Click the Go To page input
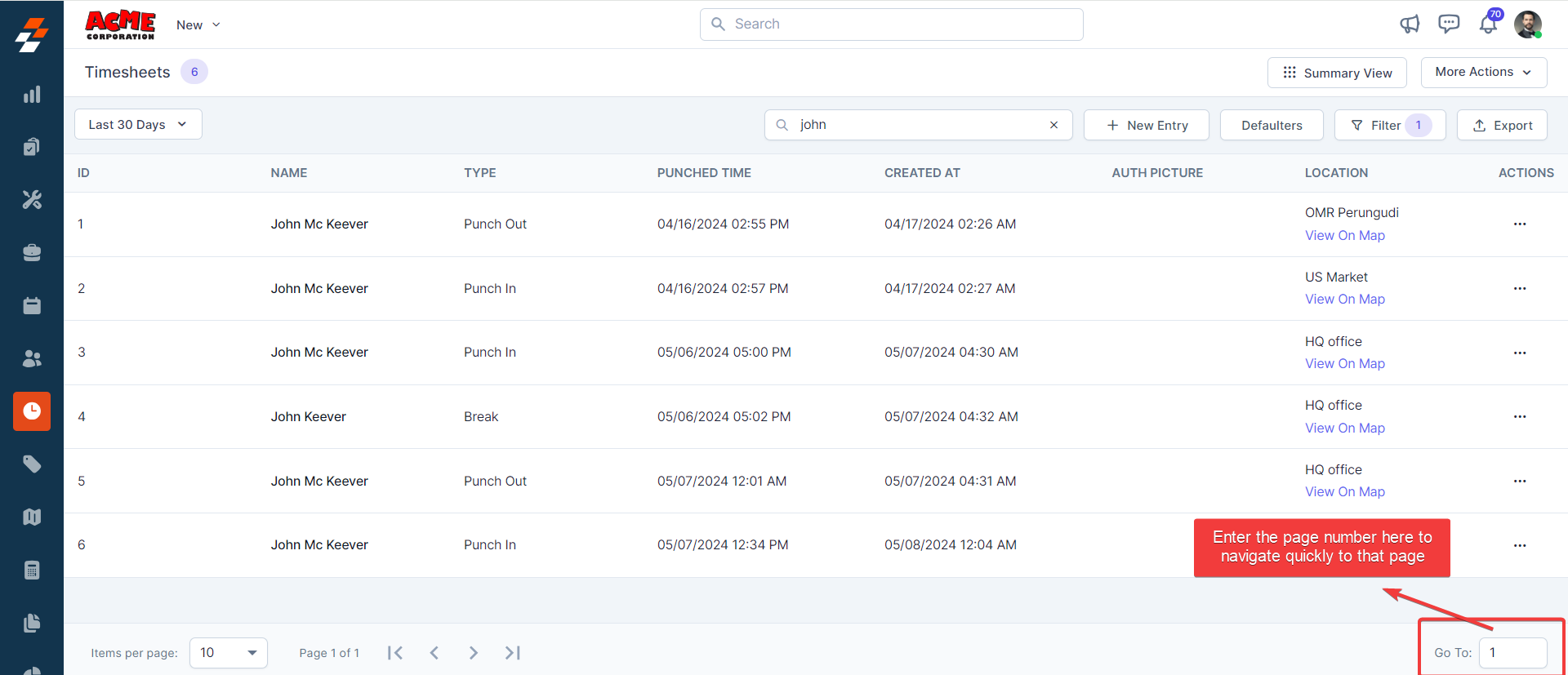 pyautogui.click(x=1512, y=653)
